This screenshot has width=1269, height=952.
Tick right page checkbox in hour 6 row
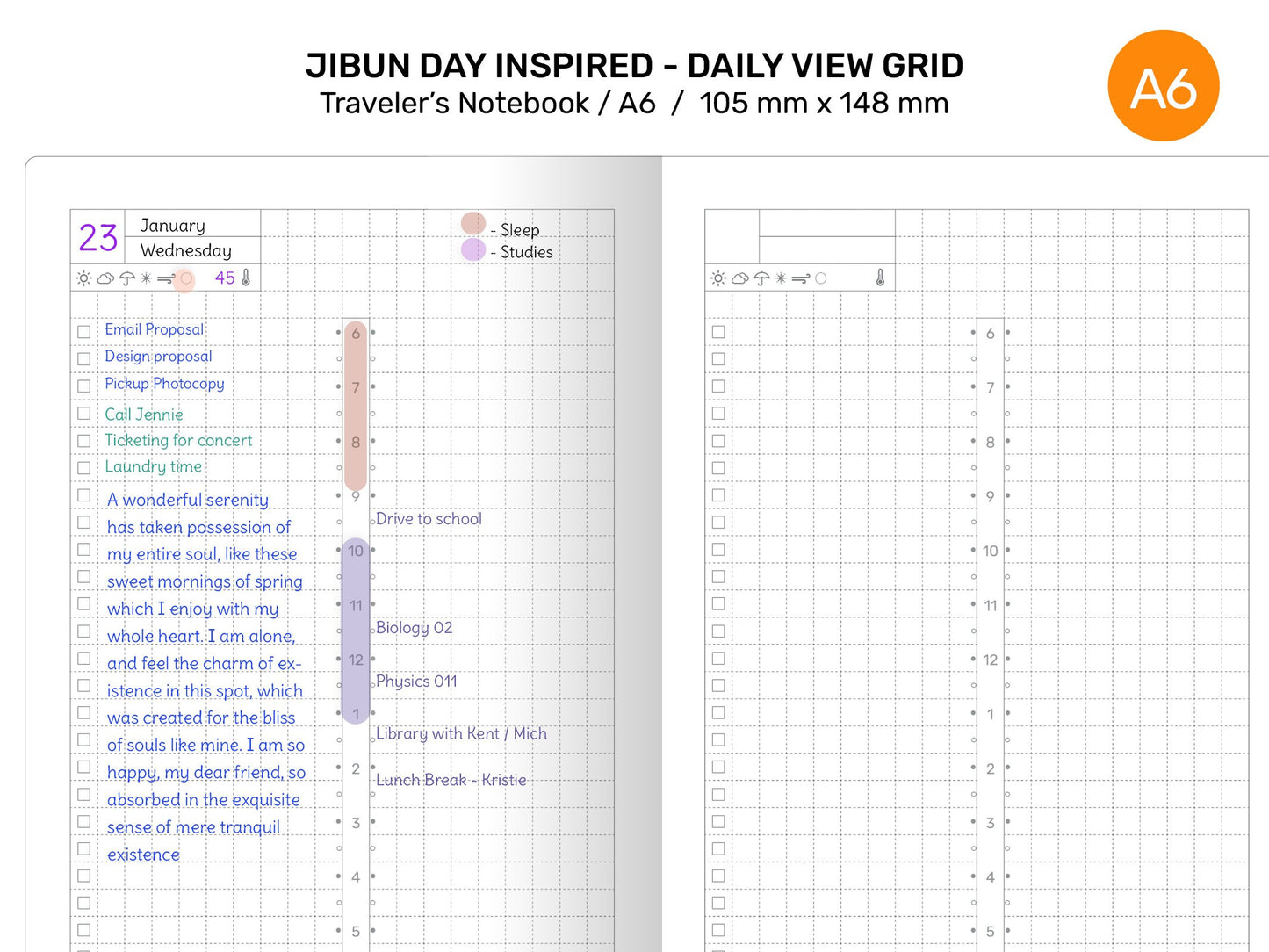click(x=718, y=332)
